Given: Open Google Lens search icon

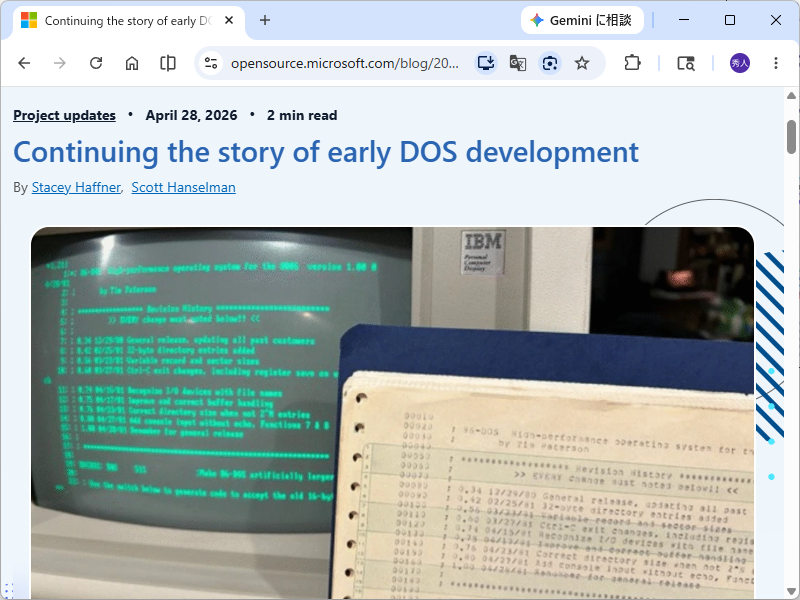Looking at the screenshot, I should pyautogui.click(x=549, y=63).
